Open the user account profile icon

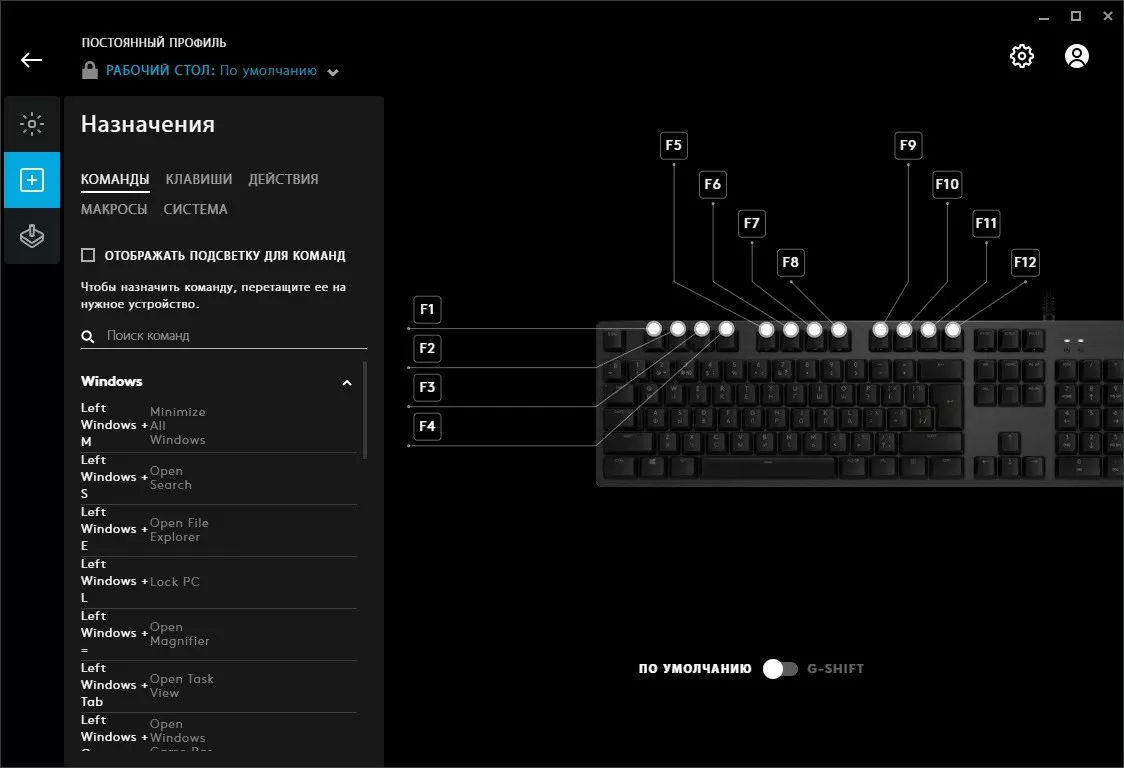point(1076,56)
